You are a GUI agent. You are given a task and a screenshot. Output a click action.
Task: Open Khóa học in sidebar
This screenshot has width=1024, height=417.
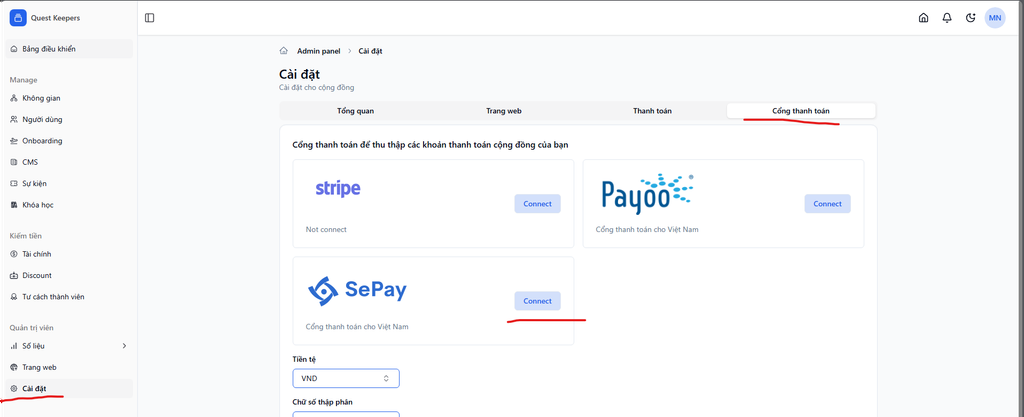(x=69, y=204)
